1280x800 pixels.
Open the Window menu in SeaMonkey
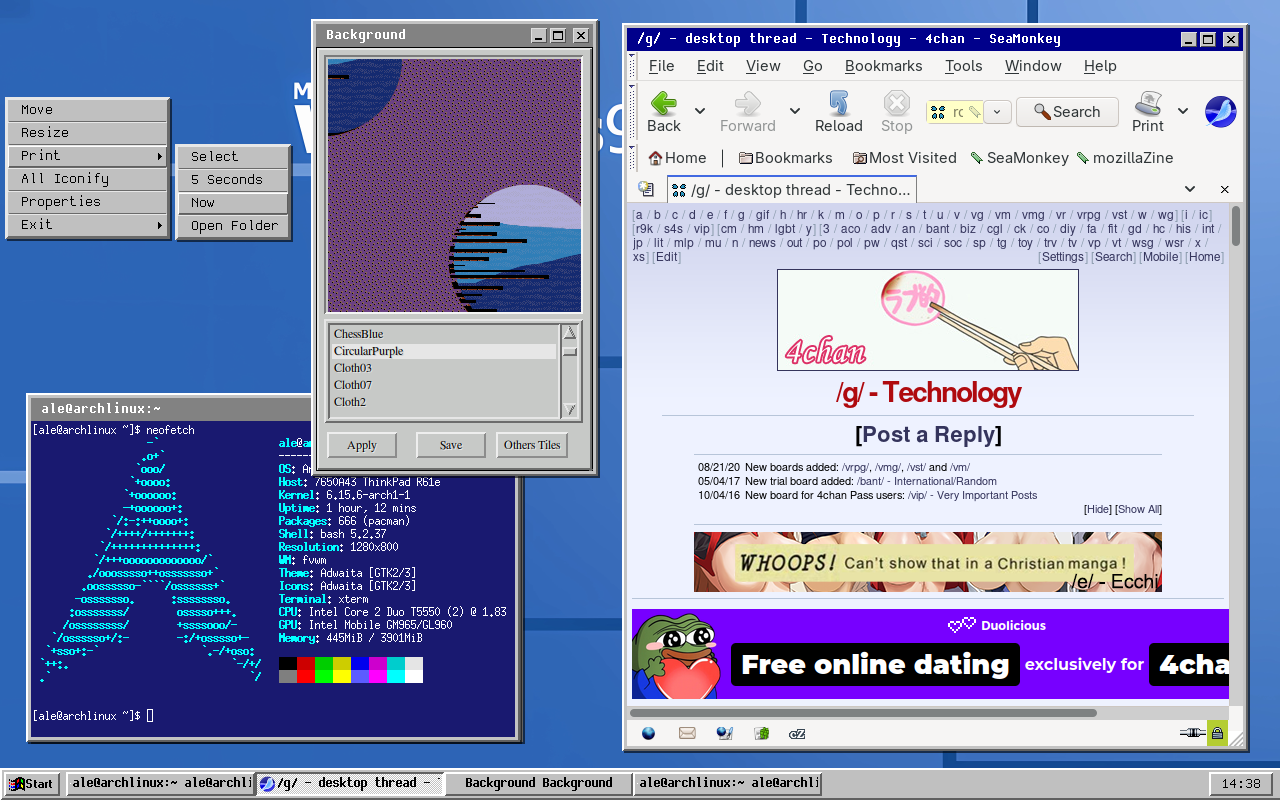pos(1033,66)
